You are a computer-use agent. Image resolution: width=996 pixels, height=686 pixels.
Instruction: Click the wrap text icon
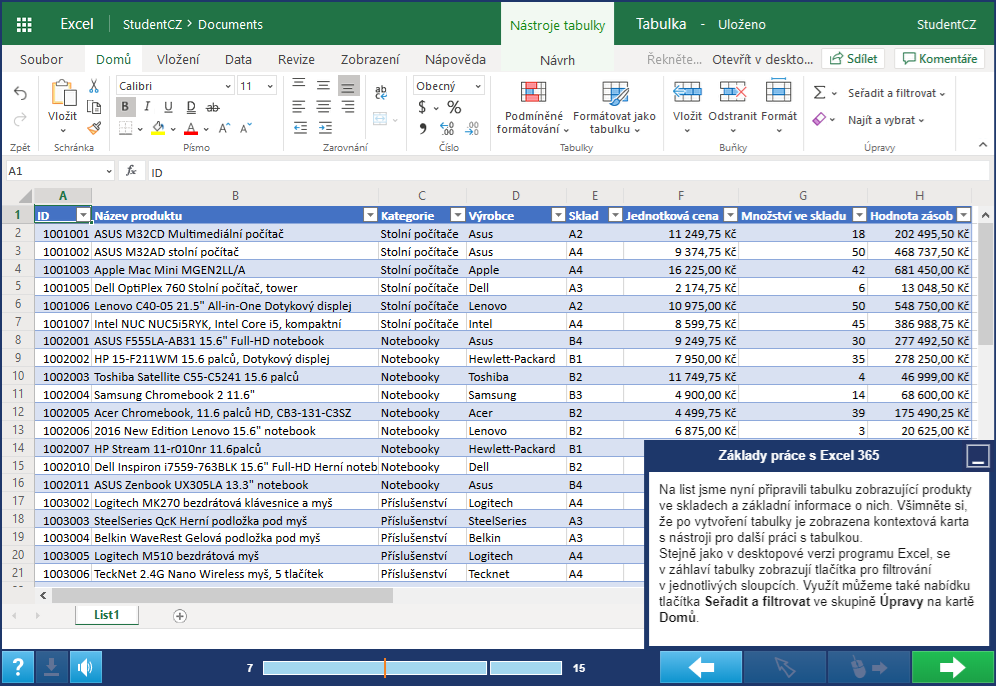click(x=381, y=93)
